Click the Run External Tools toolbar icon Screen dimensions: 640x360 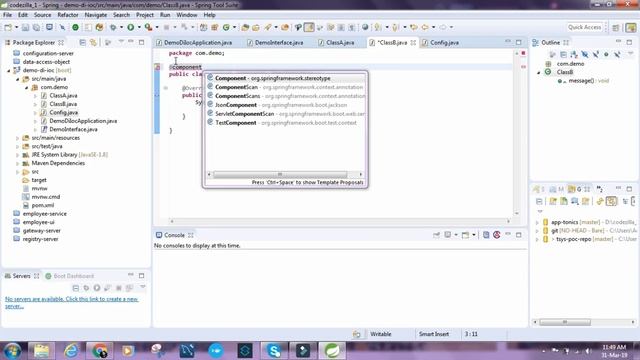[149, 27]
